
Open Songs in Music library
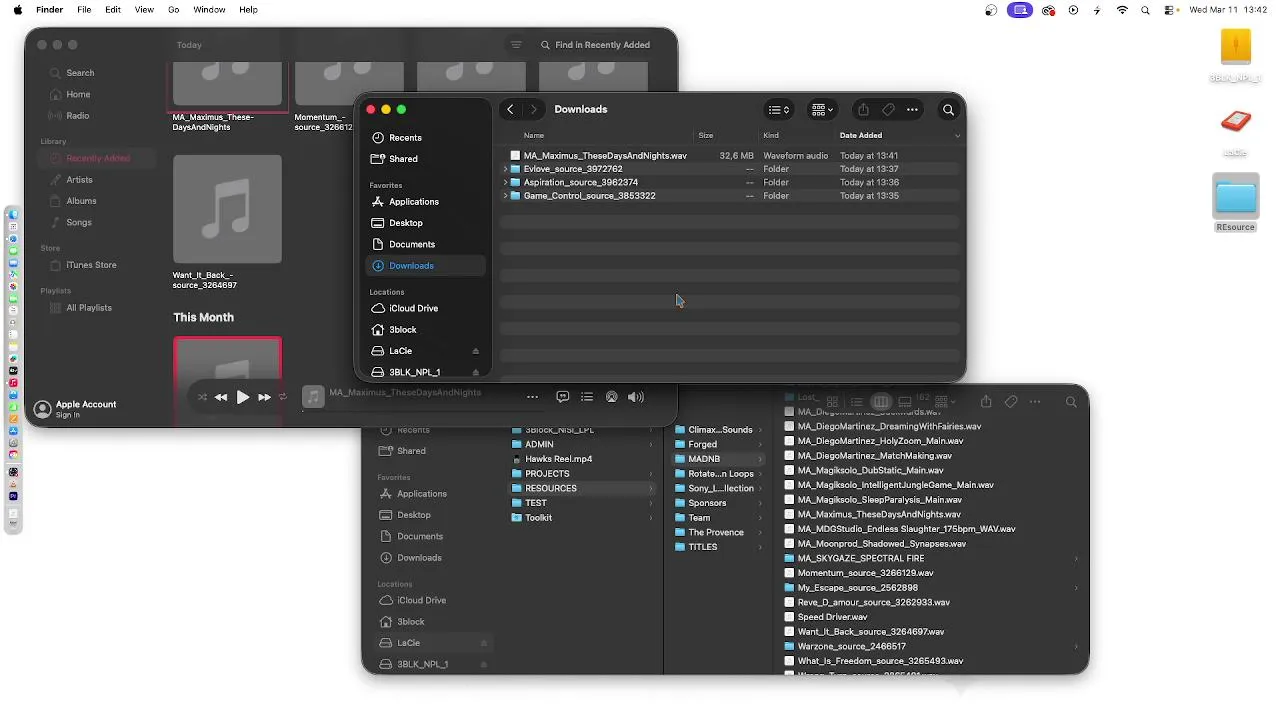pos(79,222)
